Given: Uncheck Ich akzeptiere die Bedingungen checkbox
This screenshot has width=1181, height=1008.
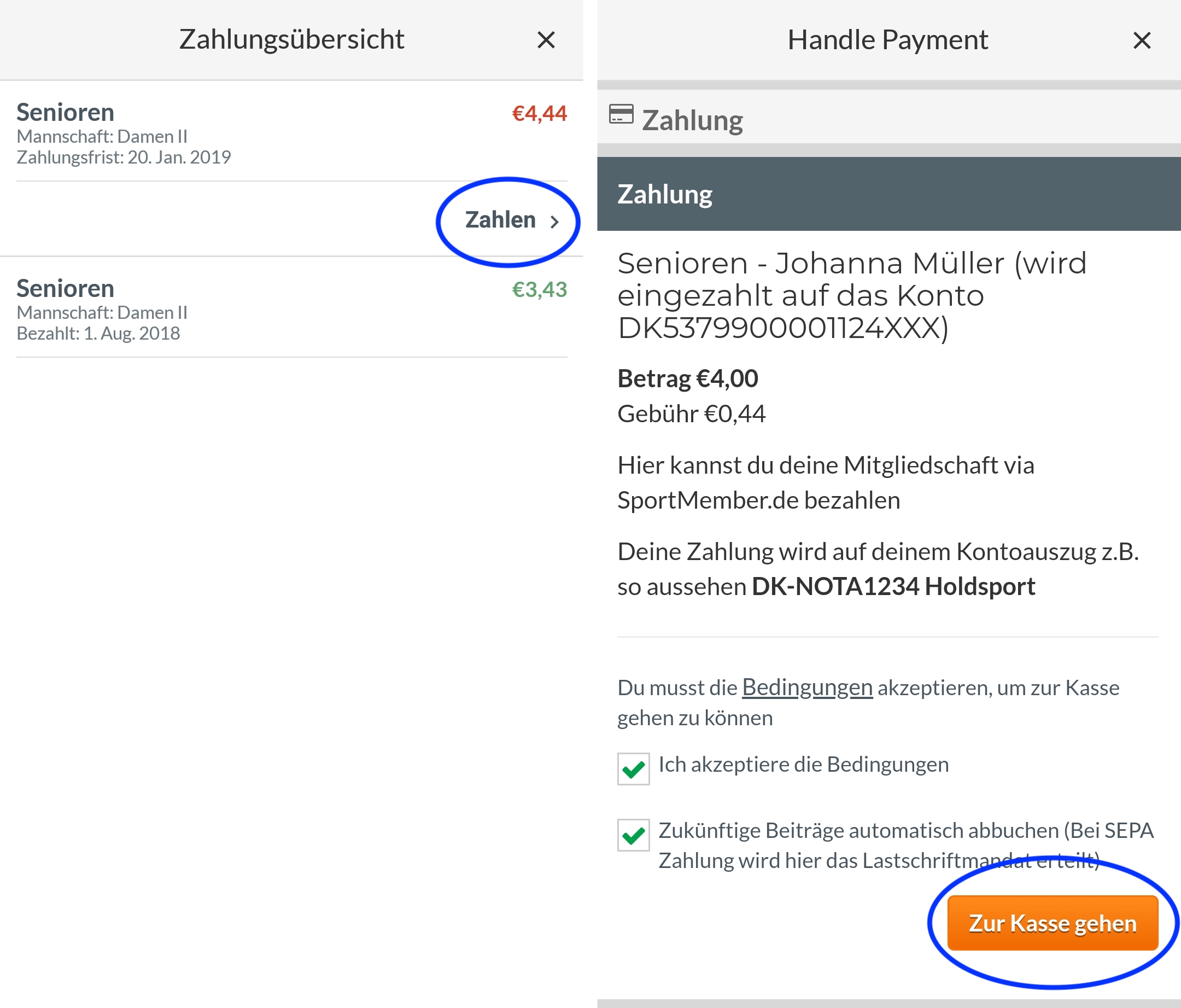Looking at the screenshot, I should [x=633, y=768].
